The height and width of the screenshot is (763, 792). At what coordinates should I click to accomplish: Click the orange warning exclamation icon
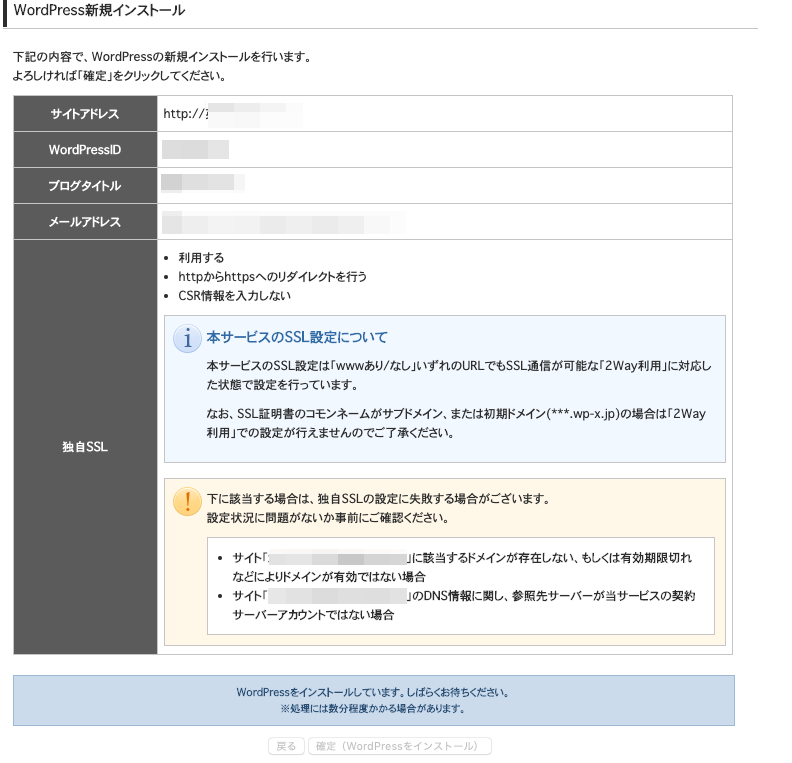[x=187, y=501]
